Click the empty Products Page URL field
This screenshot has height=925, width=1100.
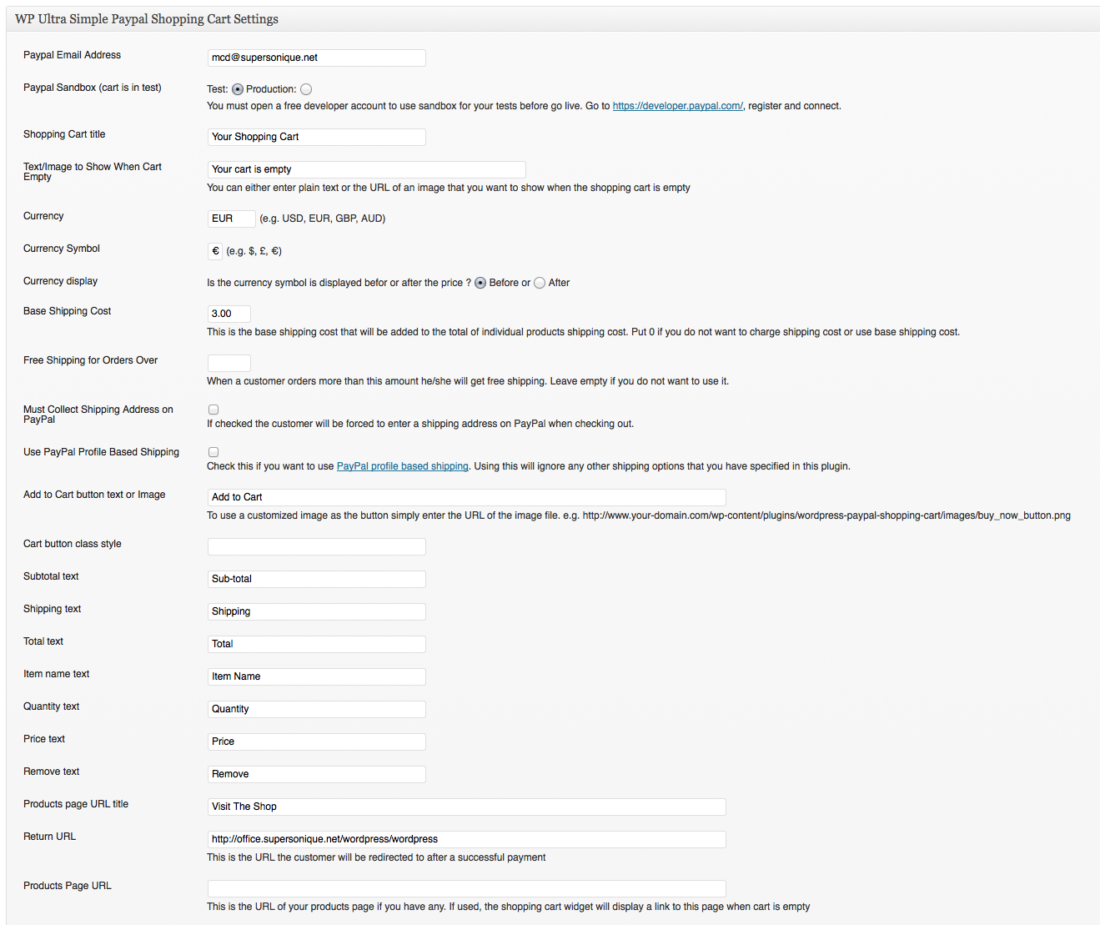point(467,889)
